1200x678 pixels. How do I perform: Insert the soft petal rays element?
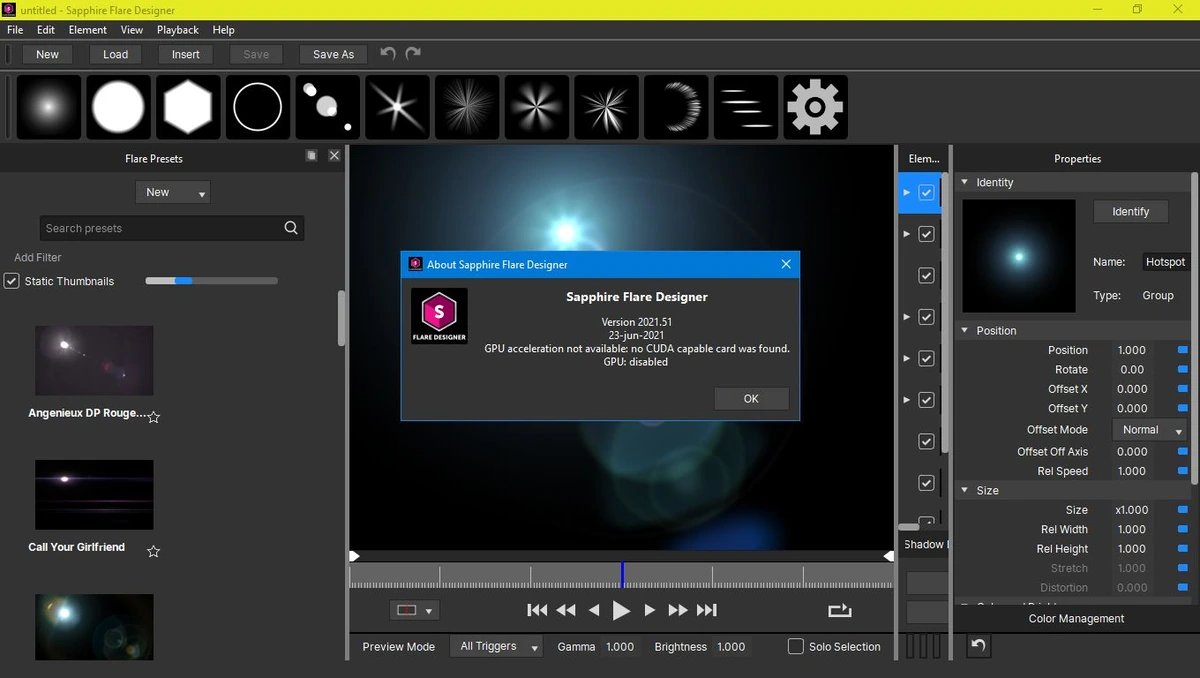pos(537,107)
